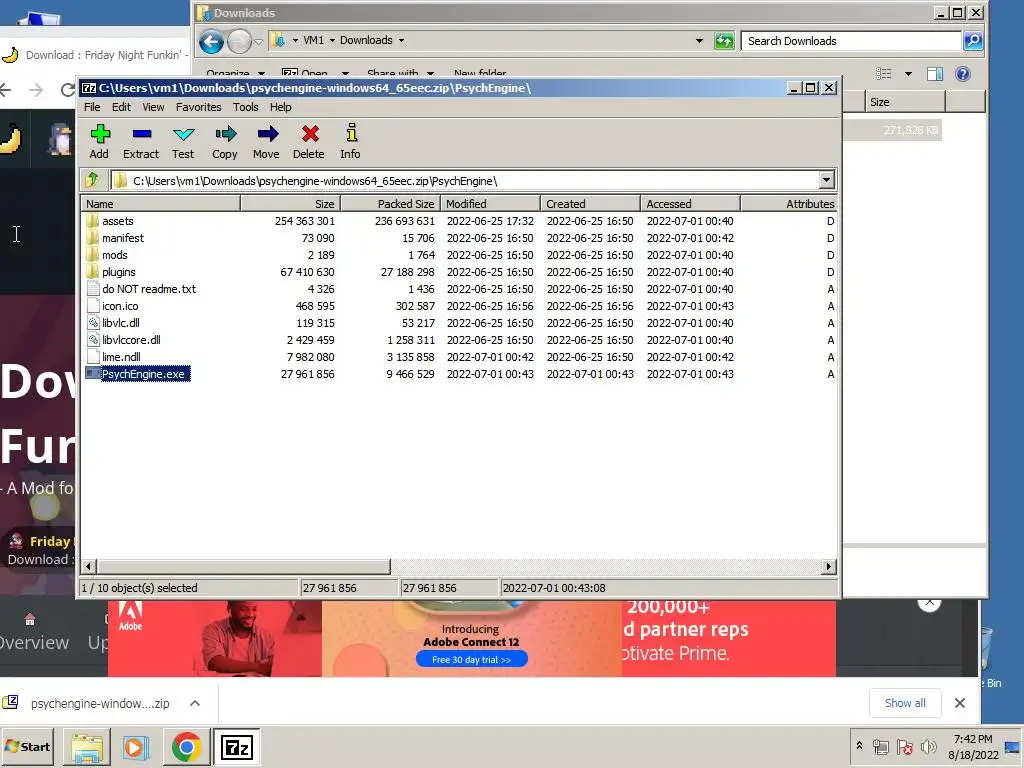Select do NOT readme.txt file

[148, 289]
